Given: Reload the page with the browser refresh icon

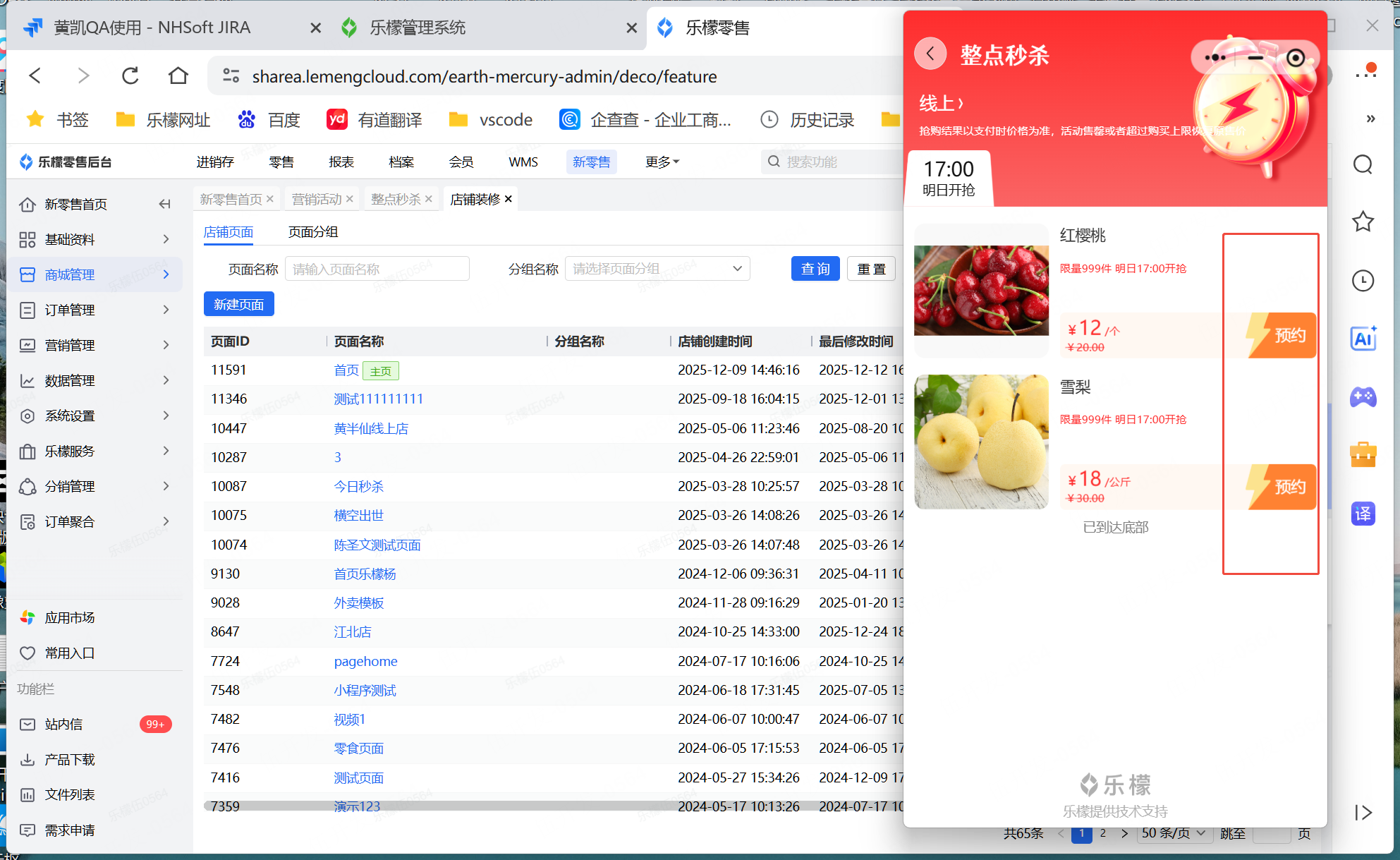Looking at the screenshot, I should (130, 76).
